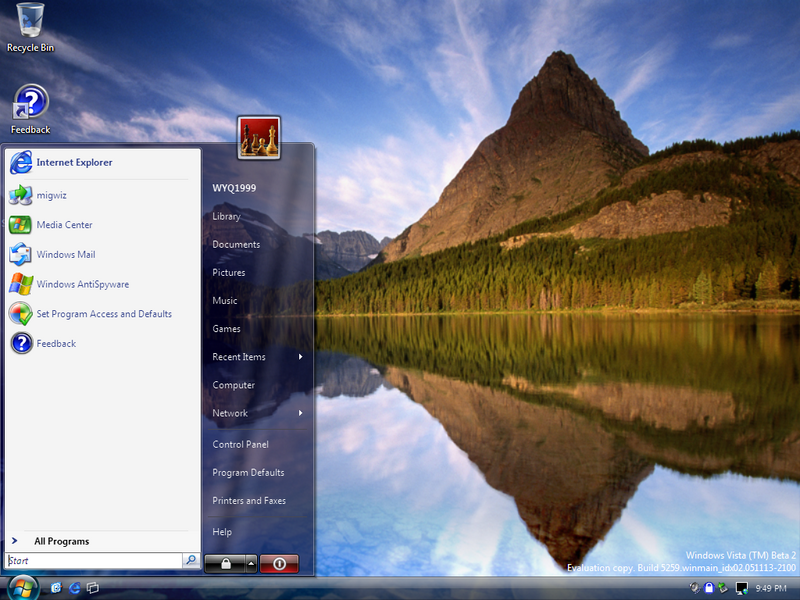Click the switch between windows taskbar icon
The width and height of the screenshot is (800, 600).
(93, 588)
